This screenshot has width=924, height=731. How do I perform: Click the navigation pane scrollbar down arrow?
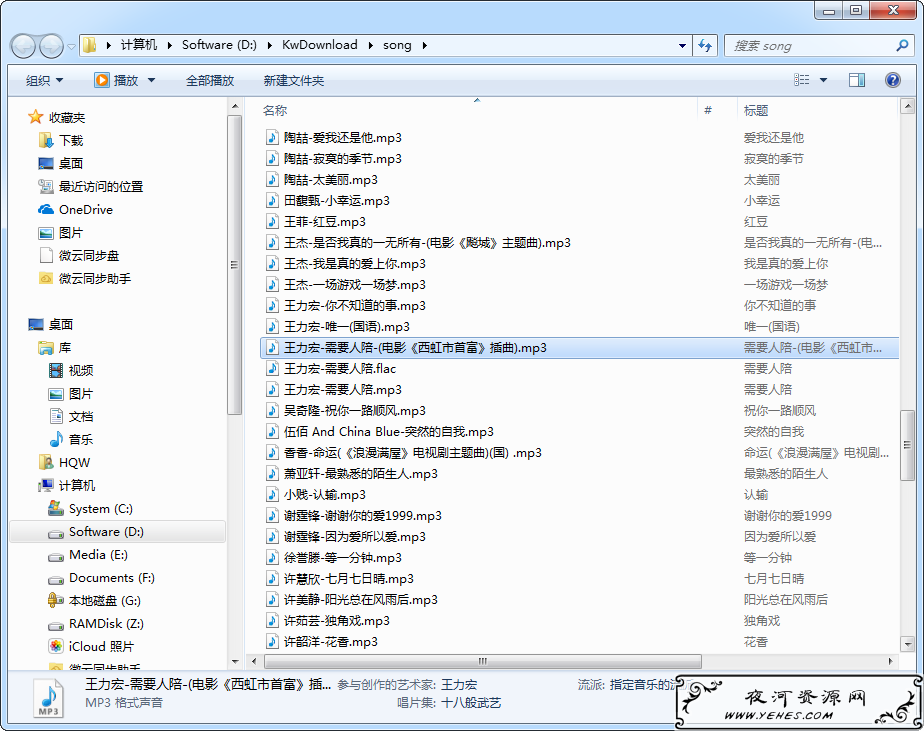[x=235, y=661]
